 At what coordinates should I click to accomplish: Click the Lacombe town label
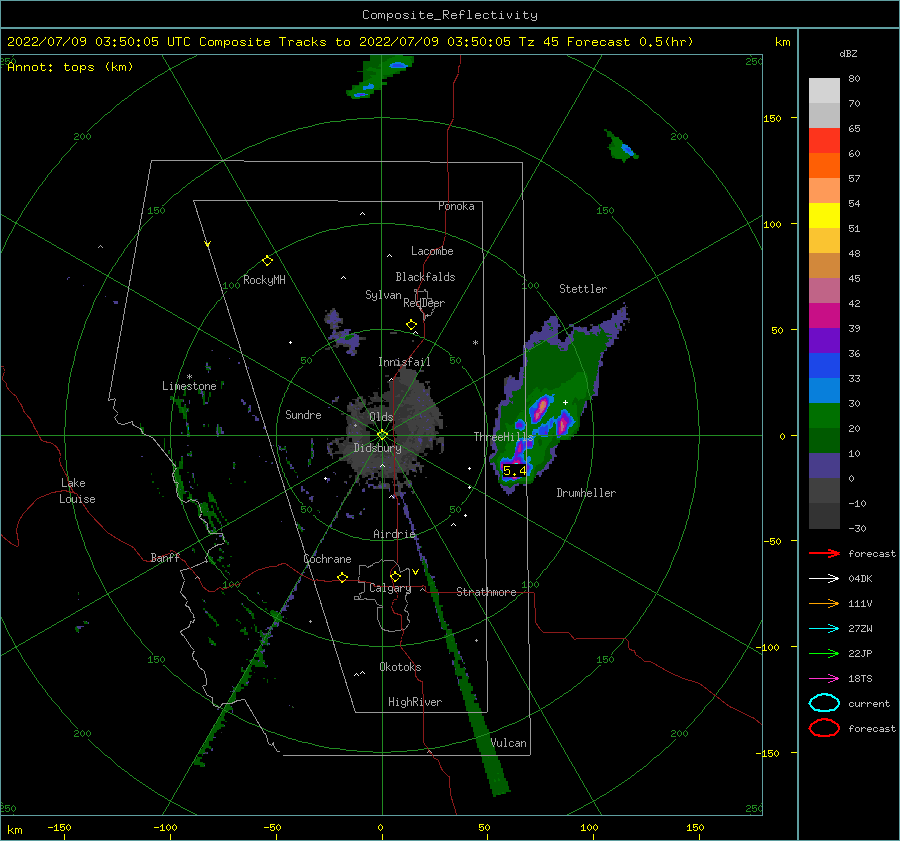pyautogui.click(x=432, y=251)
